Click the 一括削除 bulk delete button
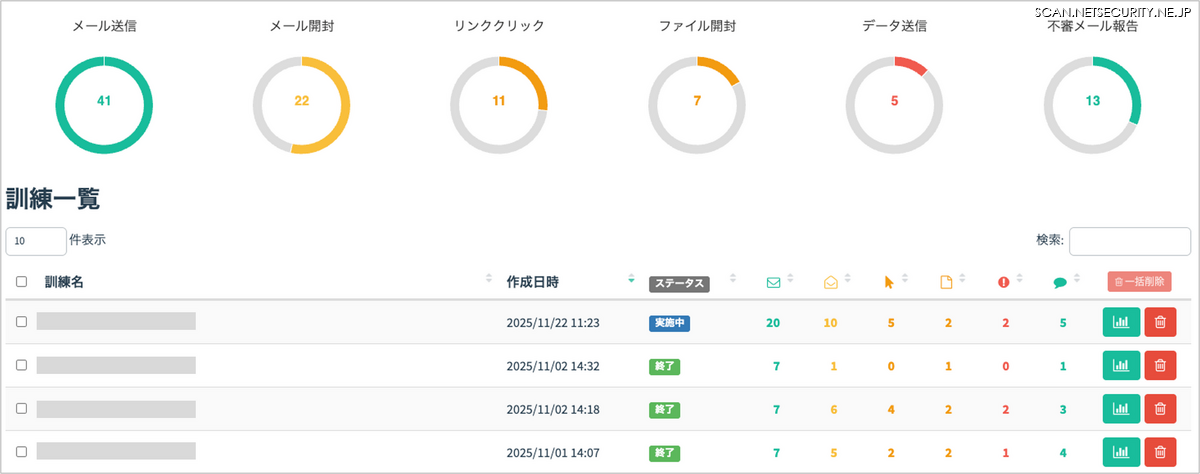1200x474 pixels. 1139,282
